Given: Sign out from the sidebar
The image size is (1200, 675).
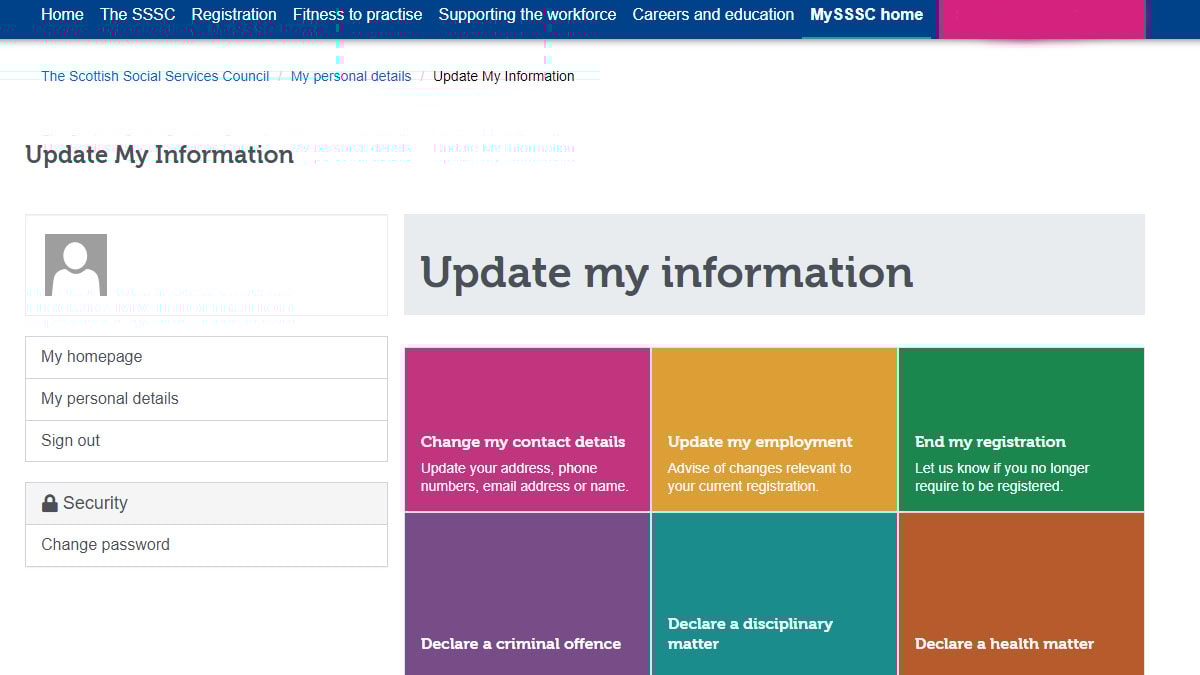Looking at the screenshot, I should (x=206, y=441).
